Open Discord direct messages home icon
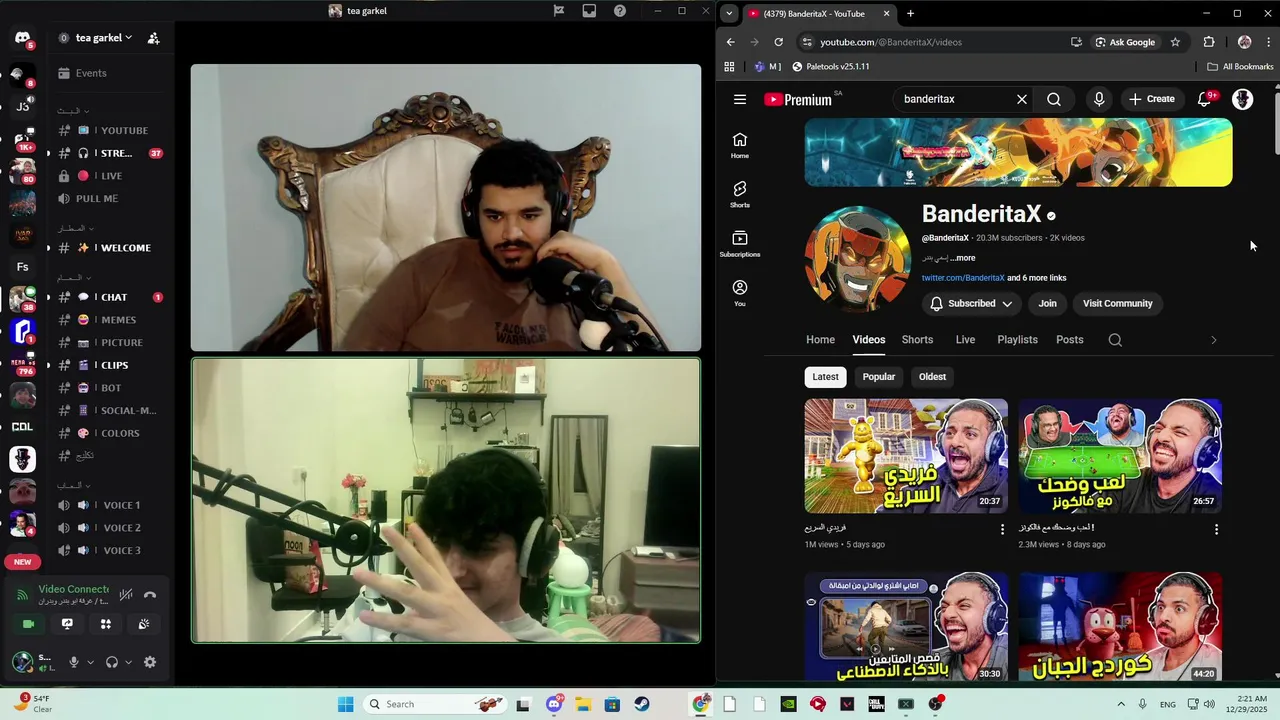The width and height of the screenshot is (1280, 720). pyautogui.click(x=22, y=38)
